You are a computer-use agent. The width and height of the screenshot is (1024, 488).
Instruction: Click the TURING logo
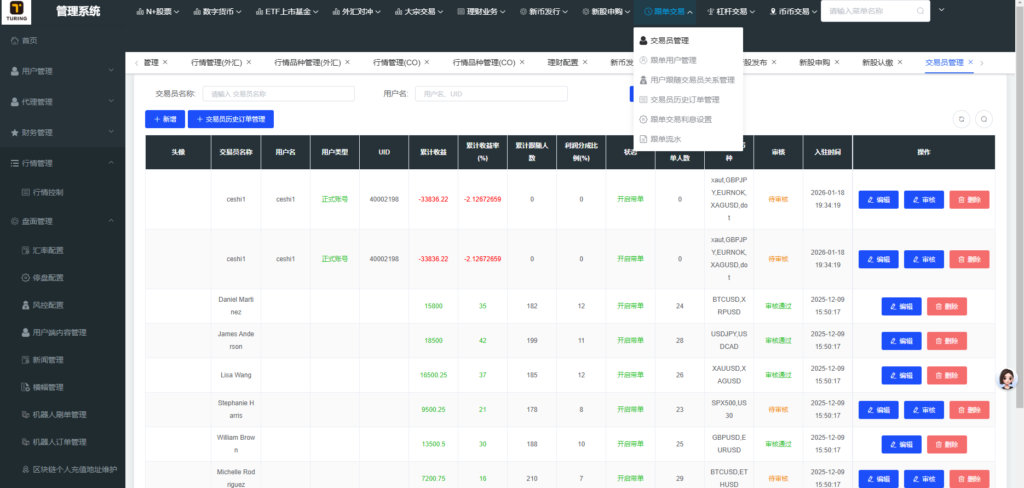(16, 11)
